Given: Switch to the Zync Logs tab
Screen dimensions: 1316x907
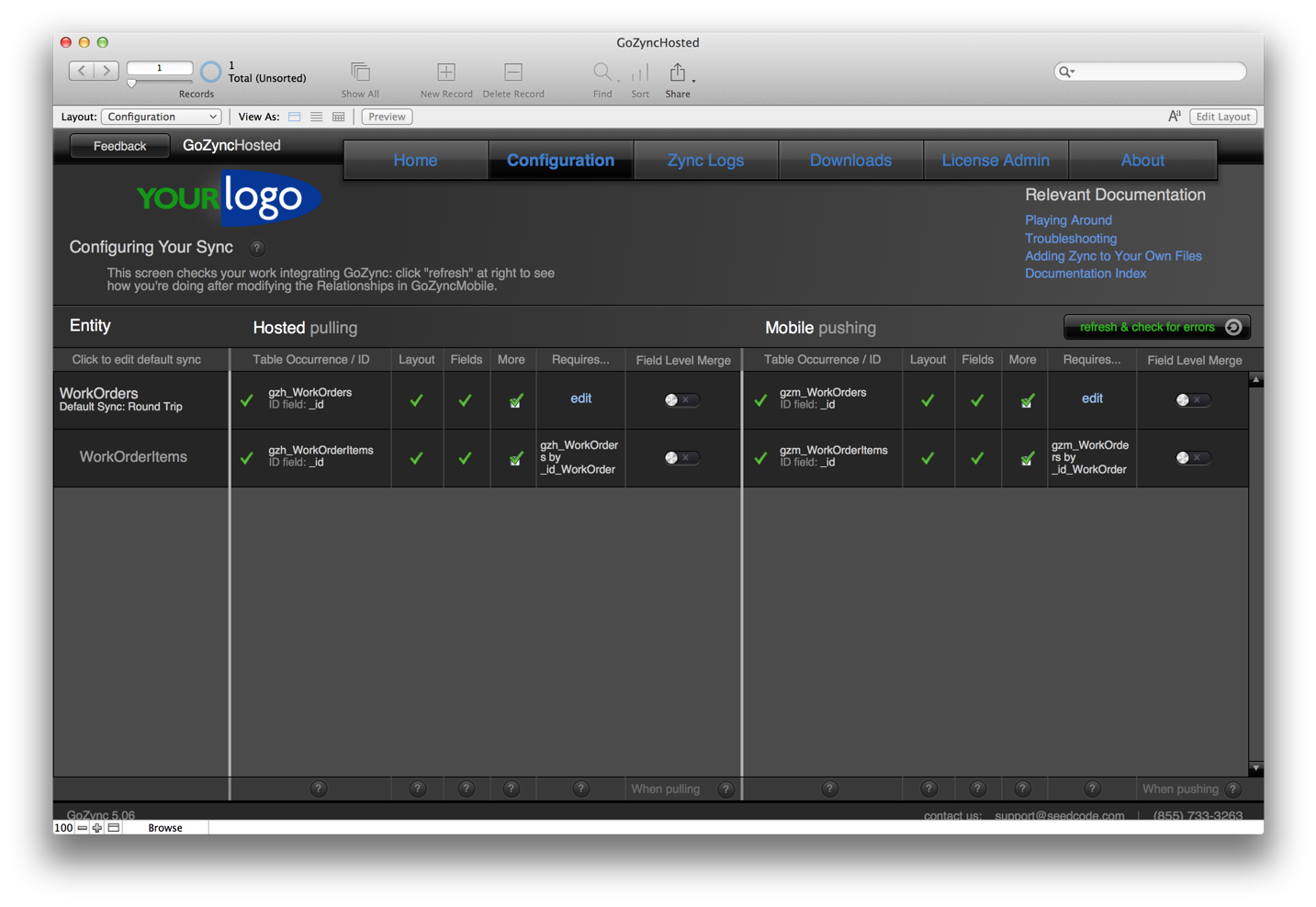Looking at the screenshot, I should point(705,161).
